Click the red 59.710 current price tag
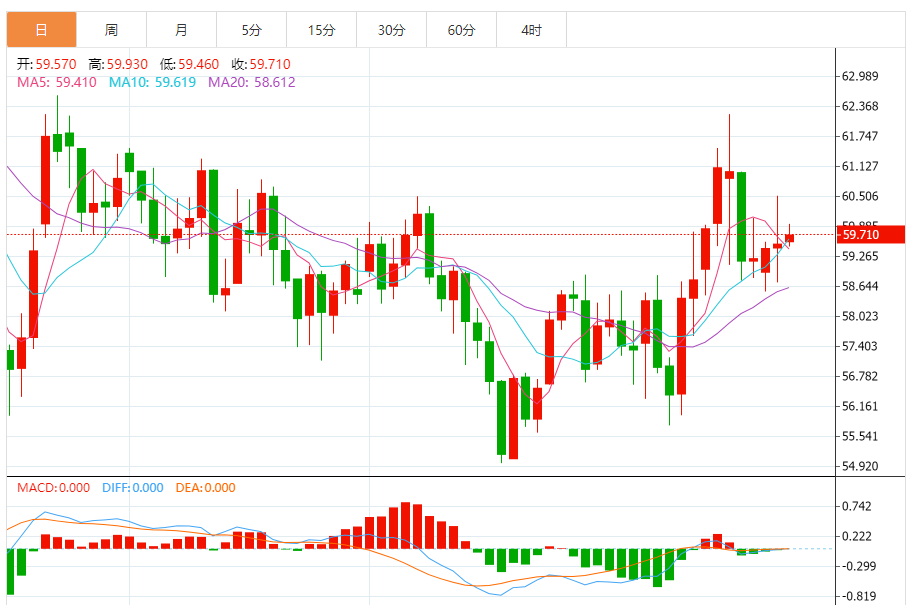This screenshot has width=920, height=605. pos(872,235)
